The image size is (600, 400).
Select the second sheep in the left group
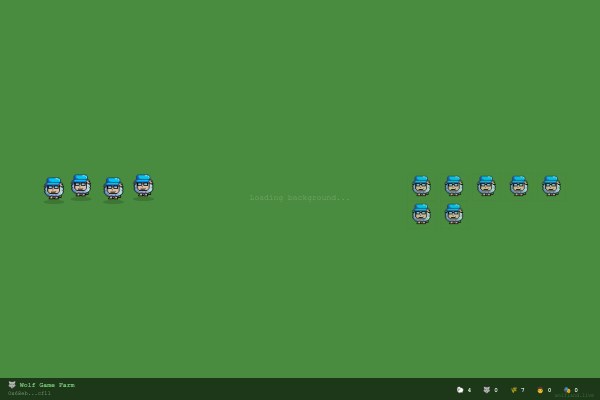[81, 186]
